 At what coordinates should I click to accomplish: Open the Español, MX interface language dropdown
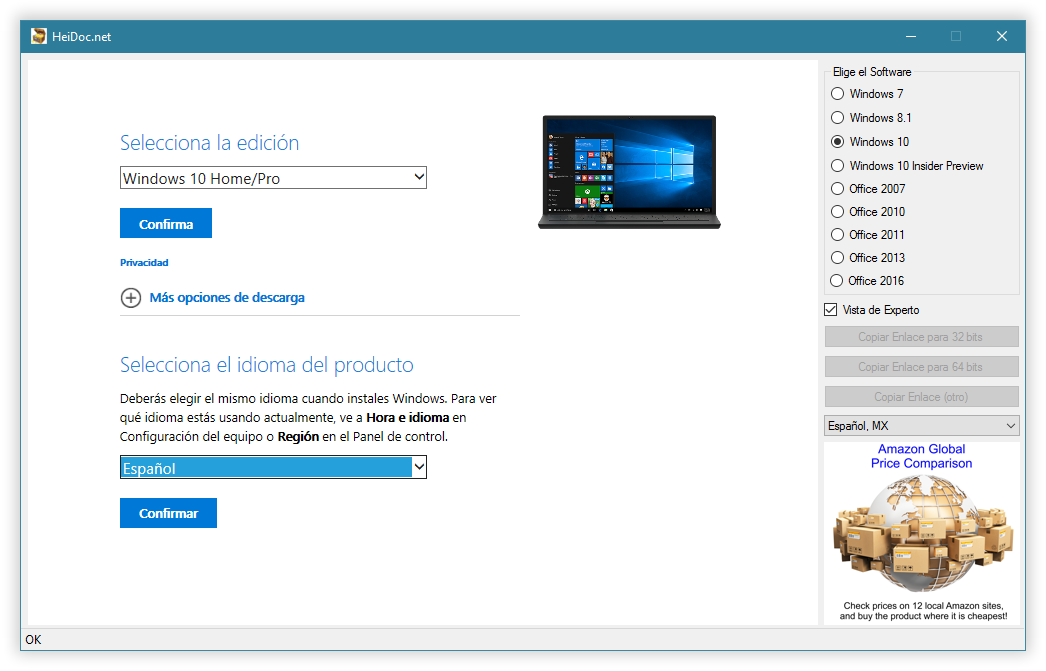(921, 426)
